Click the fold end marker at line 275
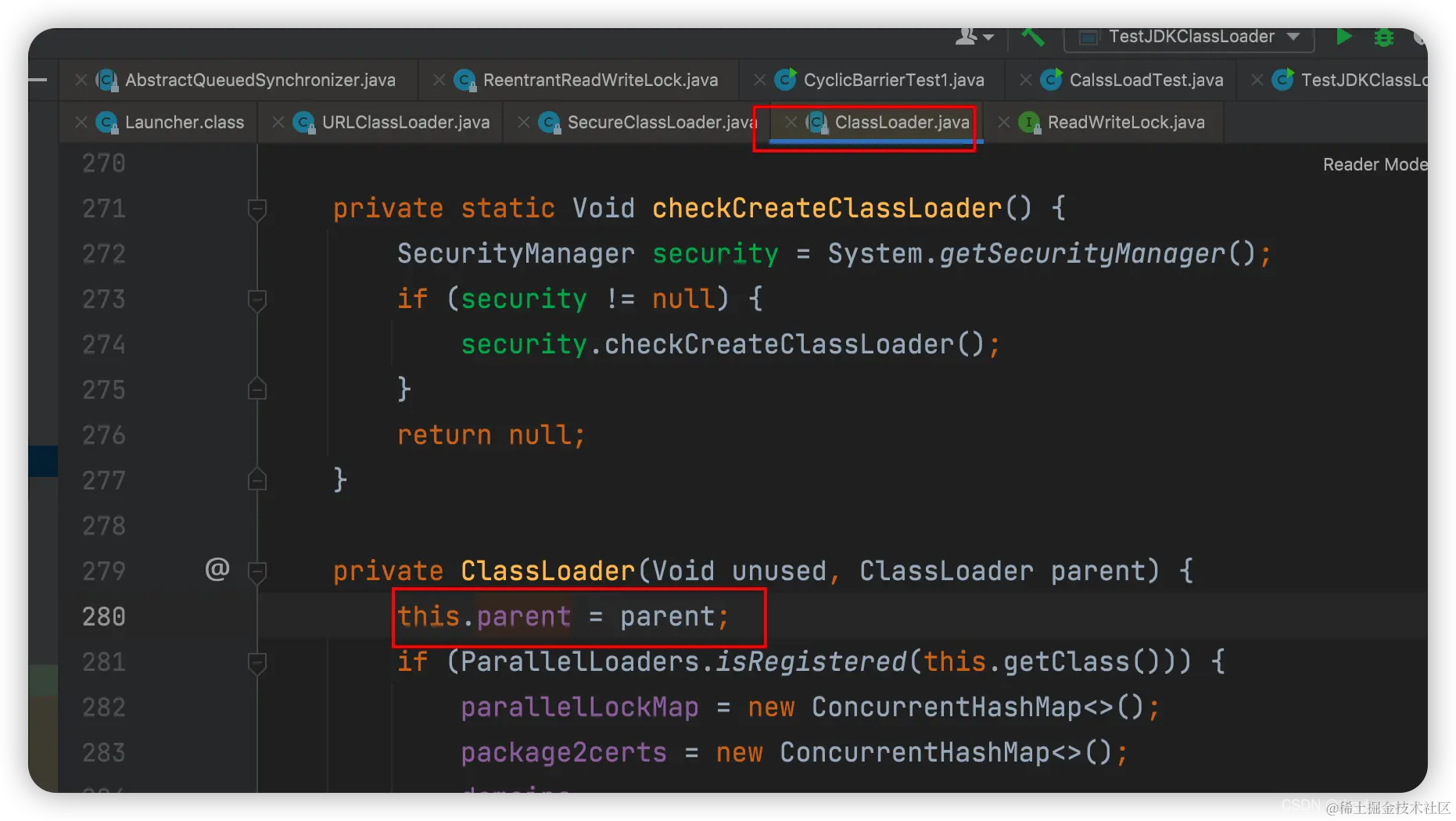 click(x=256, y=389)
